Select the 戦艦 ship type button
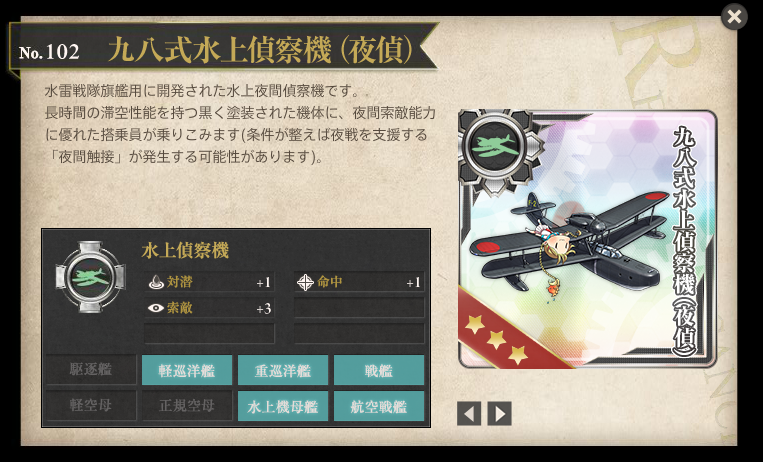The width and height of the screenshot is (763, 462). pos(379,370)
